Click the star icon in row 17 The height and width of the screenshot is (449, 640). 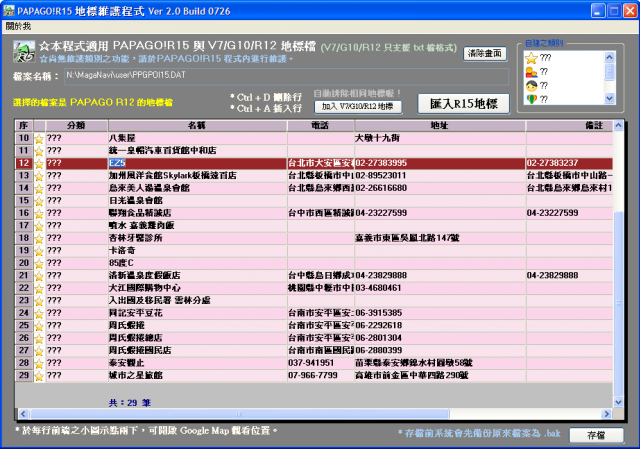[39, 226]
